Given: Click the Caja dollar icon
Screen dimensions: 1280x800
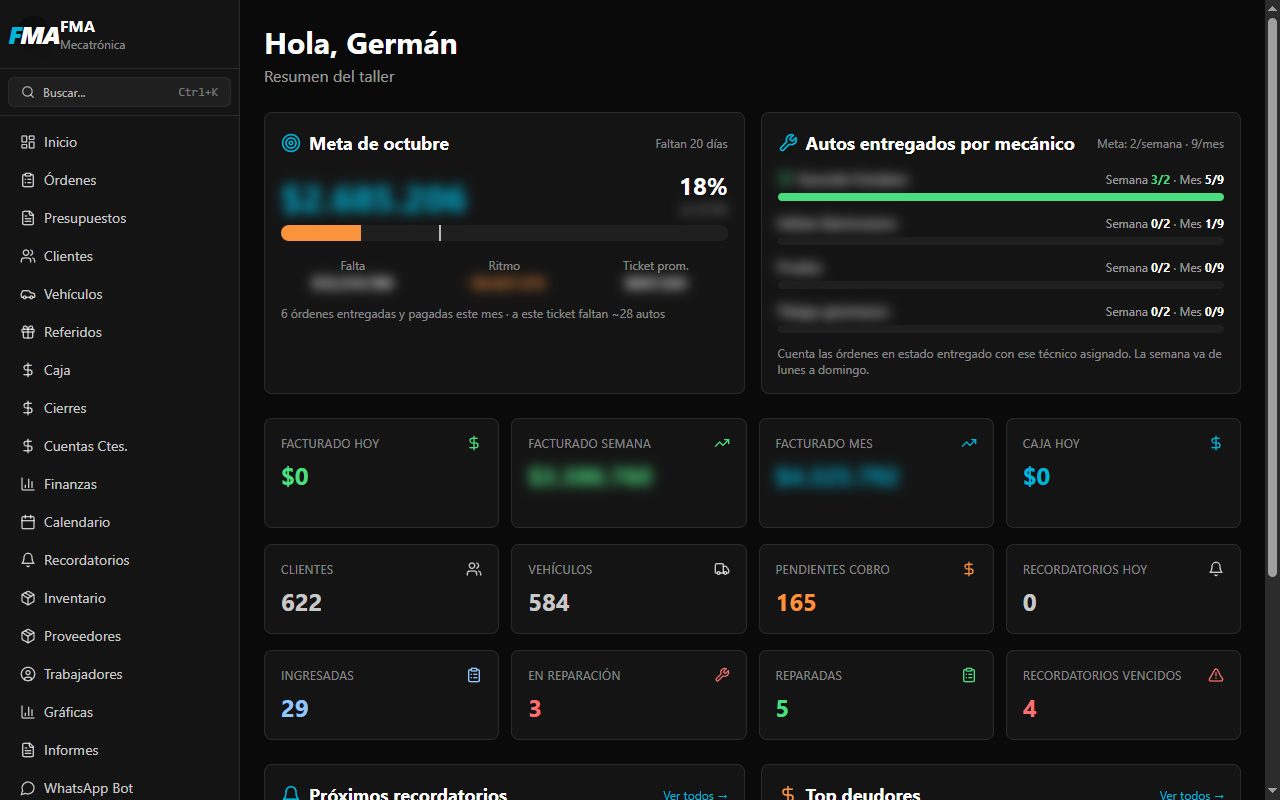Looking at the screenshot, I should [28, 370].
